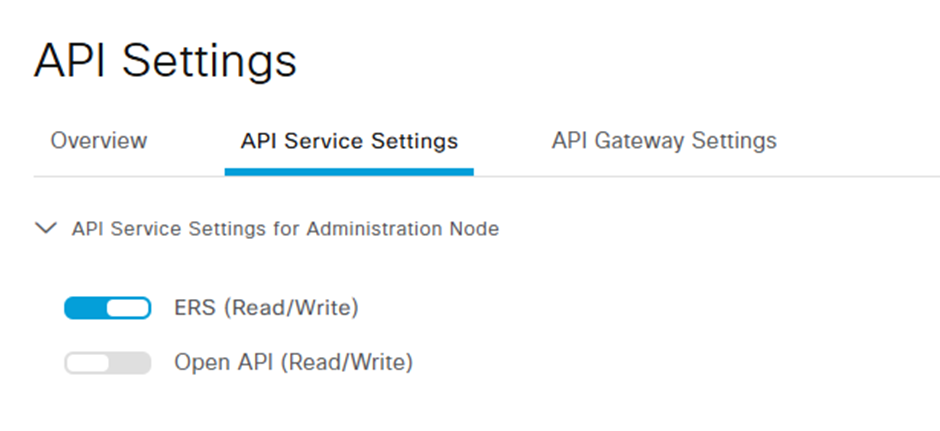Click the downward arrow icon beside Administration Node
Viewport: 940px width, 431px height.
45,229
